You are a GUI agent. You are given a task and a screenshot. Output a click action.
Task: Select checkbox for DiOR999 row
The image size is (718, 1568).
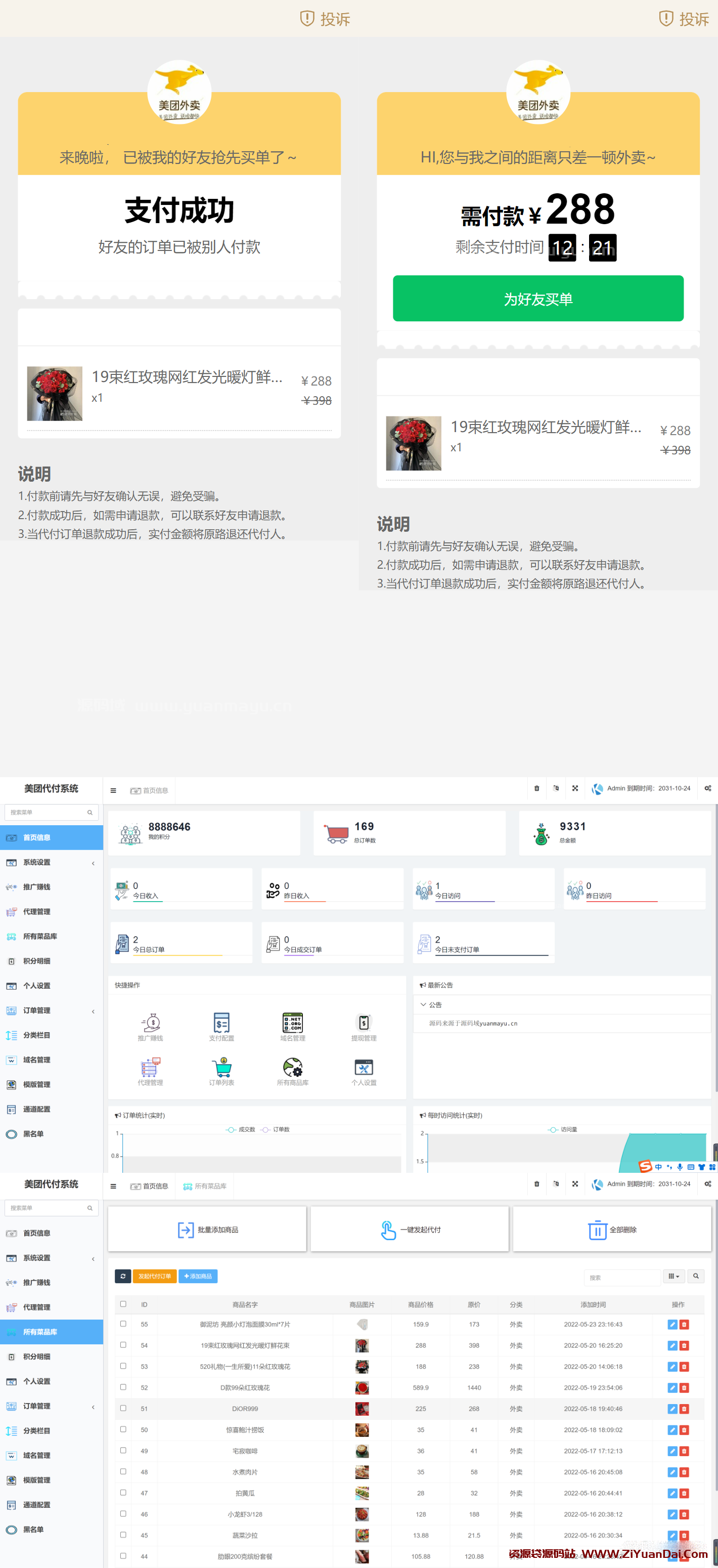[x=123, y=1408]
